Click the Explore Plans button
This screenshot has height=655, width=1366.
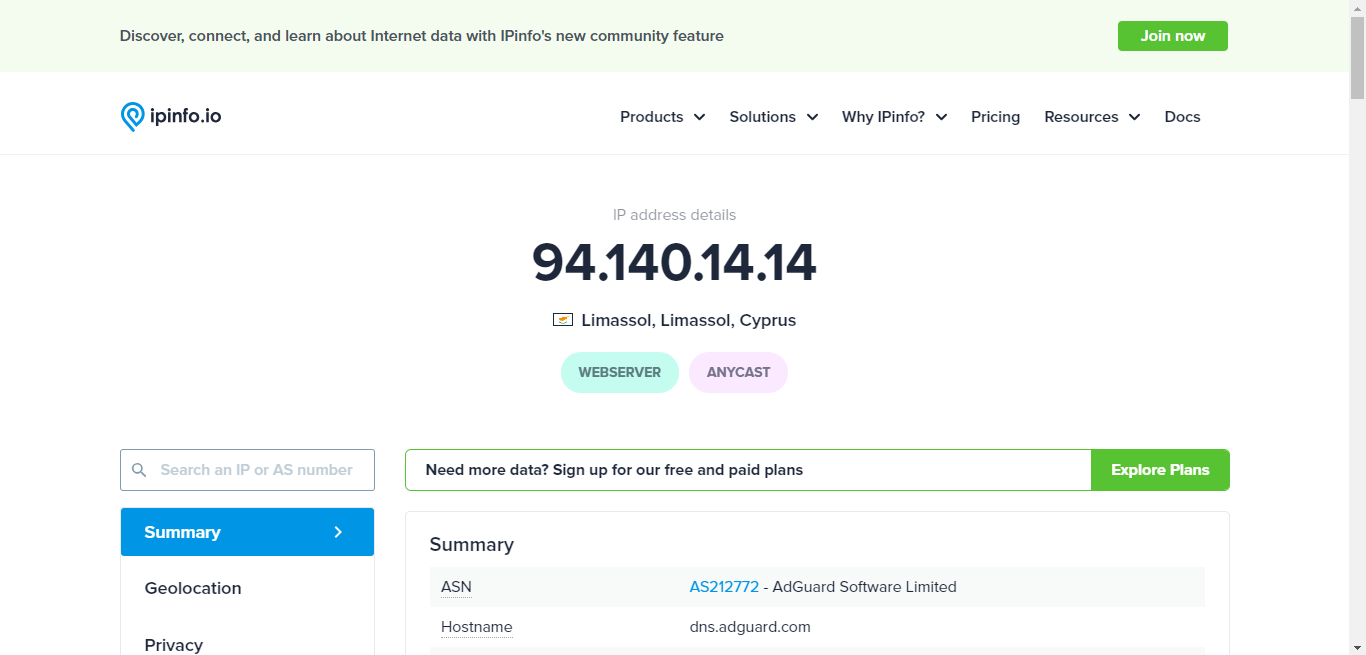(x=1160, y=470)
